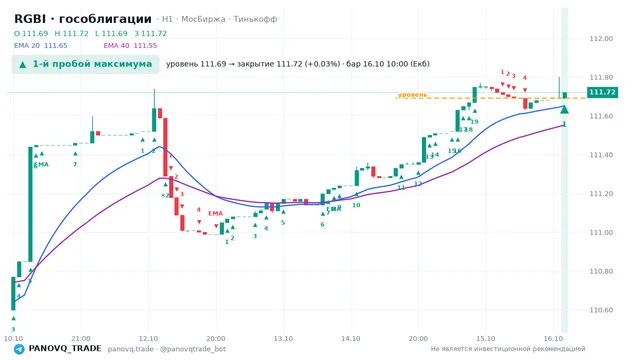Click the 10.10 date axis label
The height and width of the screenshot is (360, 640).
coord(13,339)
